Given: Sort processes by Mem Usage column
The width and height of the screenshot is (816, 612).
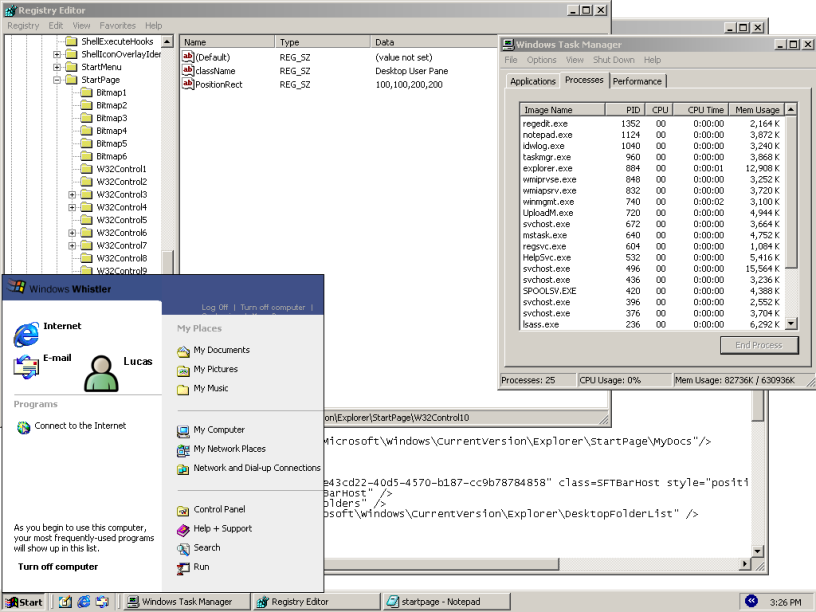Looking at the screenshot, I should (757, 110).
